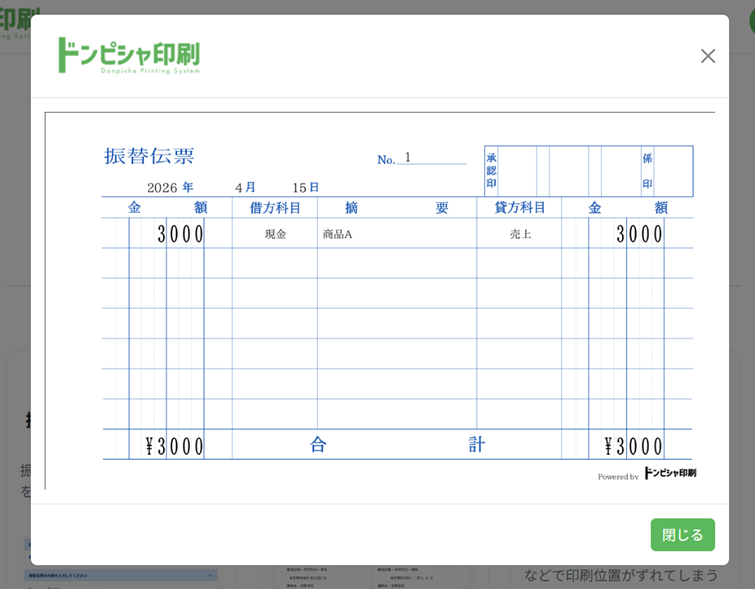Screen dimensions: 755x589
Task: Click the day value 15日 in the date
Action: click(x=305, y=188)
